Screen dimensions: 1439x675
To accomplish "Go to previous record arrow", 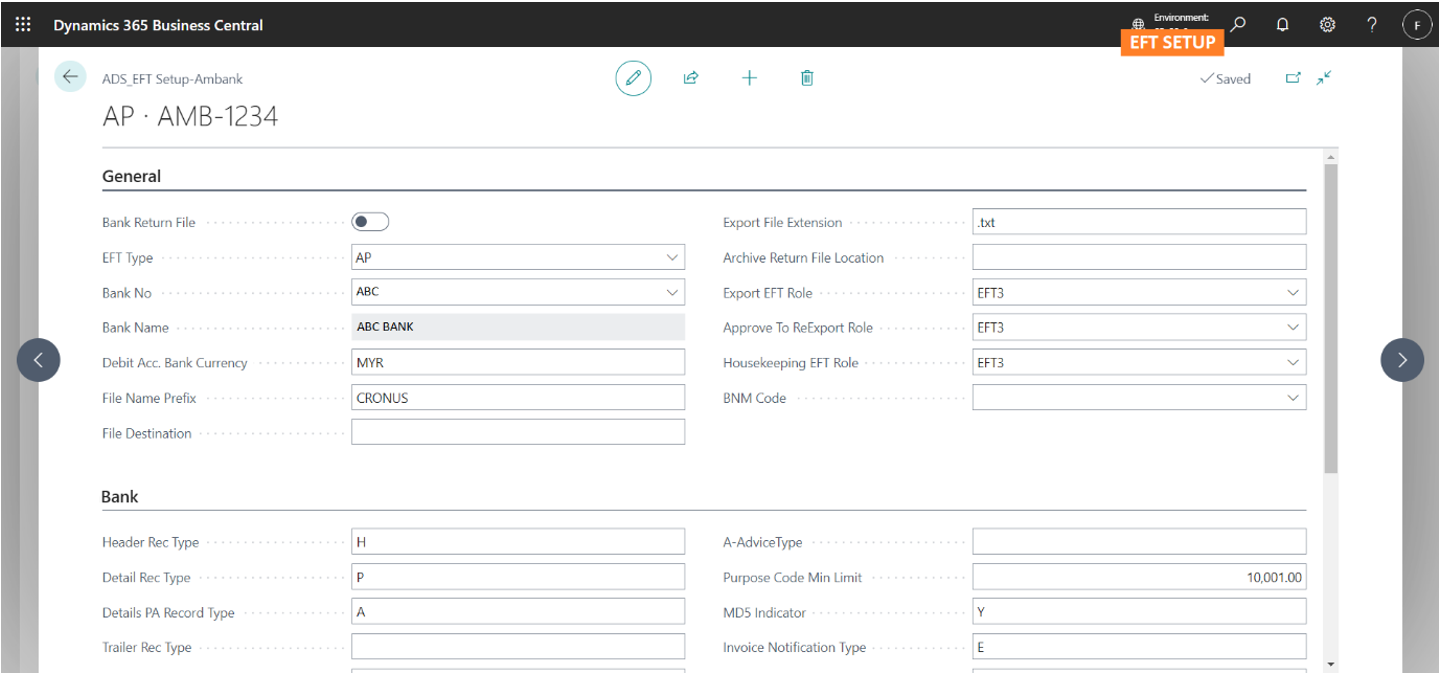I will [39, 360].
